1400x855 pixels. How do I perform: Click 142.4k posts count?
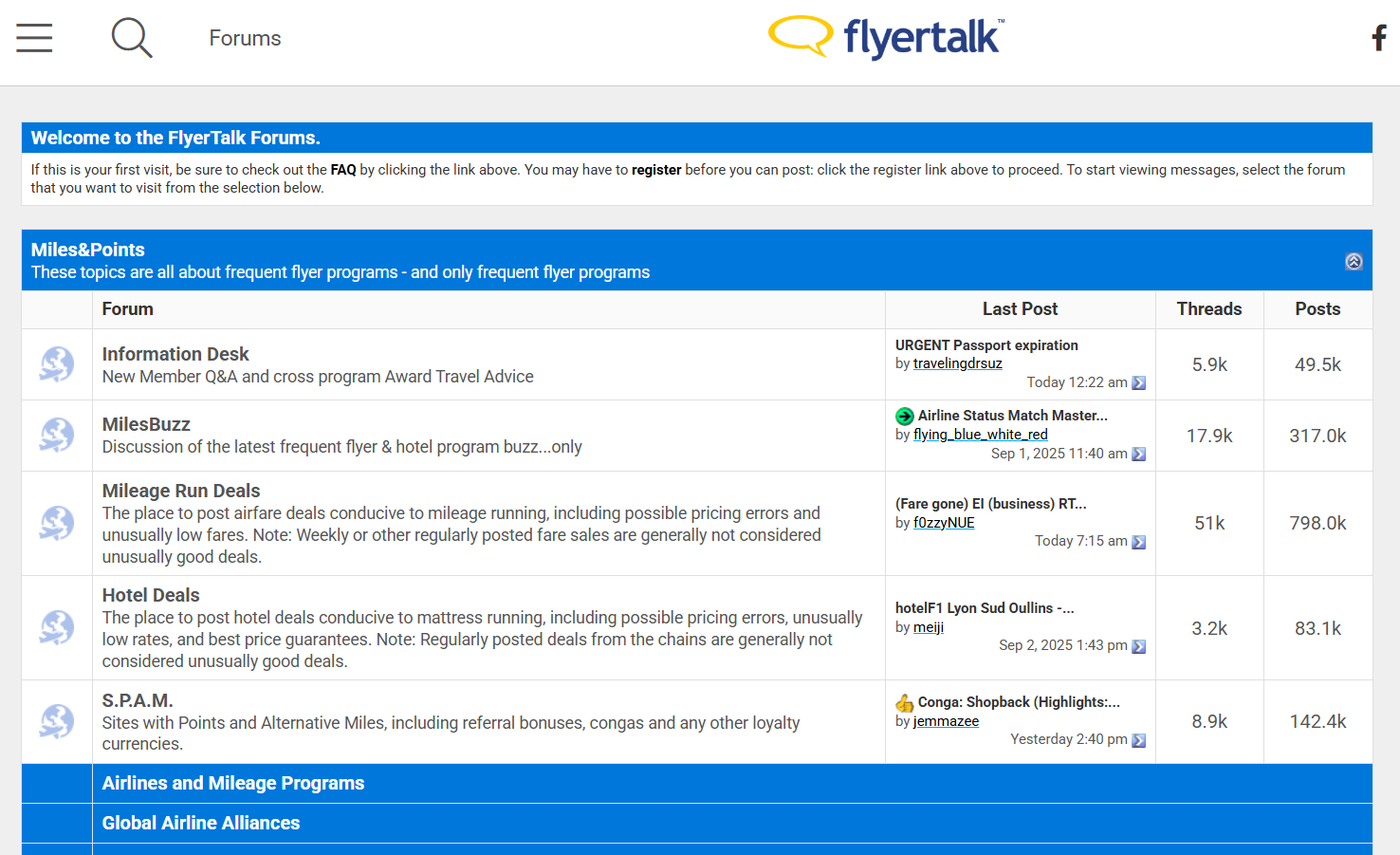click(1317, 721)
